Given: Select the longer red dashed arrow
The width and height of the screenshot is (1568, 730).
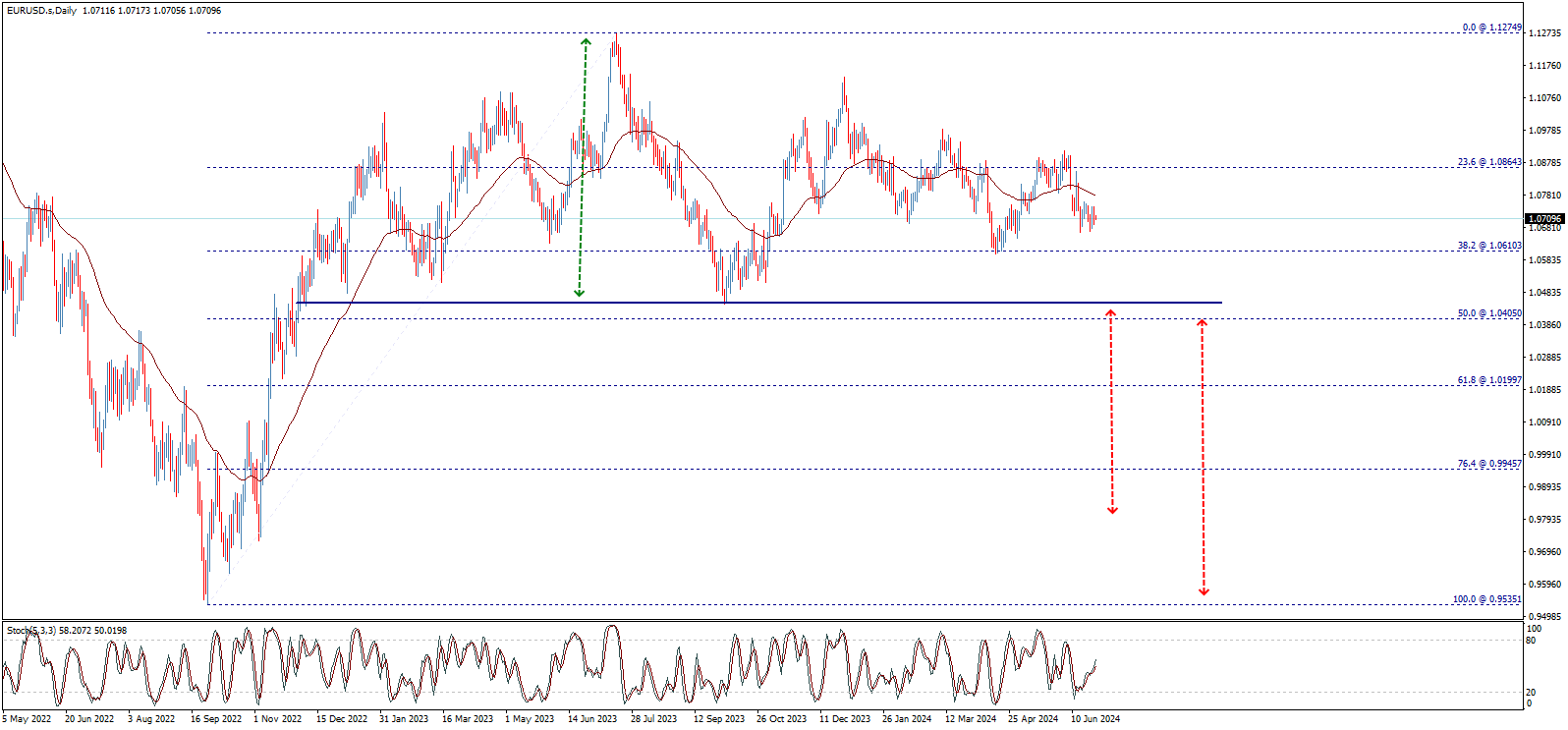Looking at the screenshot, I should [1203, 457].
